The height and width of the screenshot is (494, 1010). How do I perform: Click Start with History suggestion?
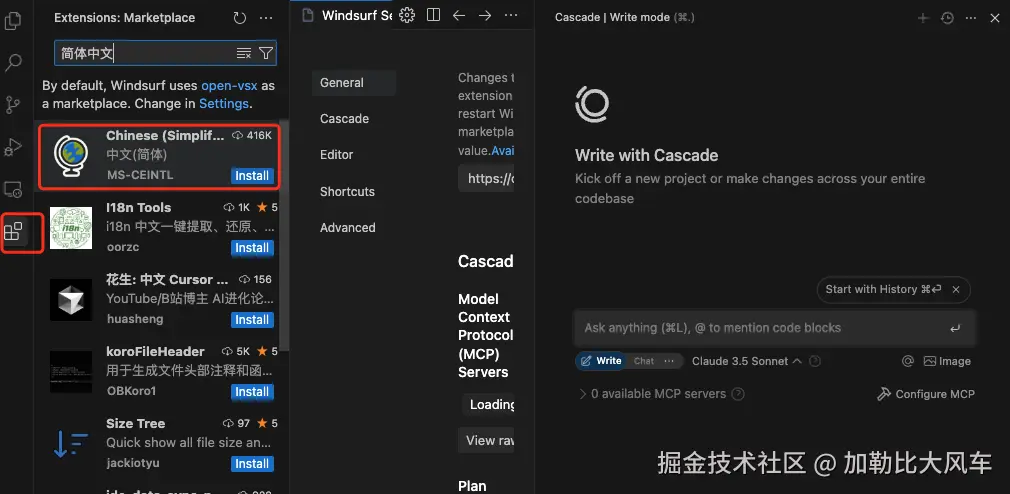tap(883, 290)
